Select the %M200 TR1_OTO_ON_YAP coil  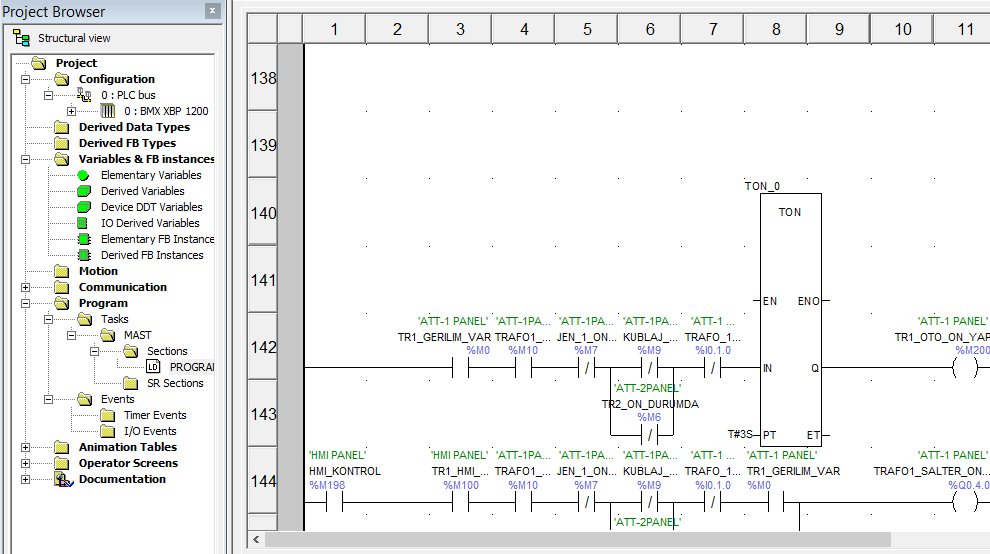[965, 368]
